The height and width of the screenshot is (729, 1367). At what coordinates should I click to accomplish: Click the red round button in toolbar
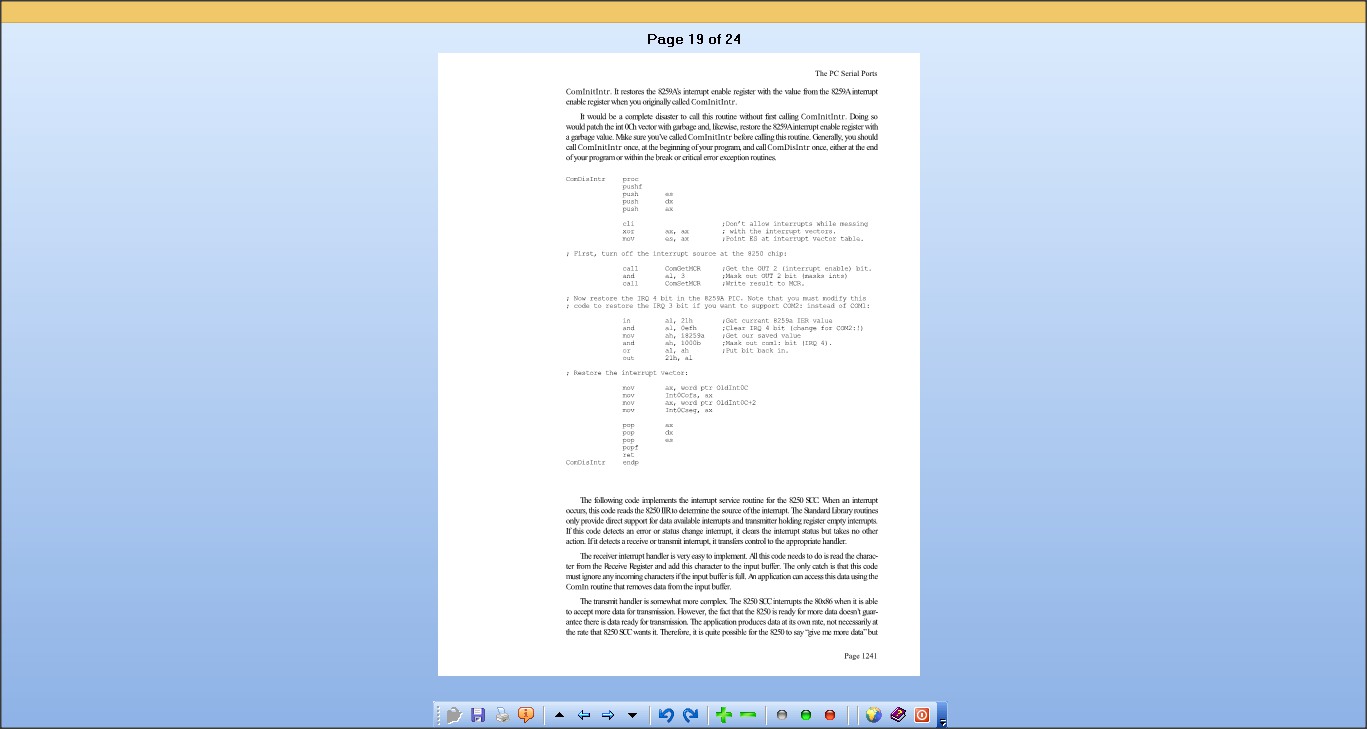[x=830, y=715]
